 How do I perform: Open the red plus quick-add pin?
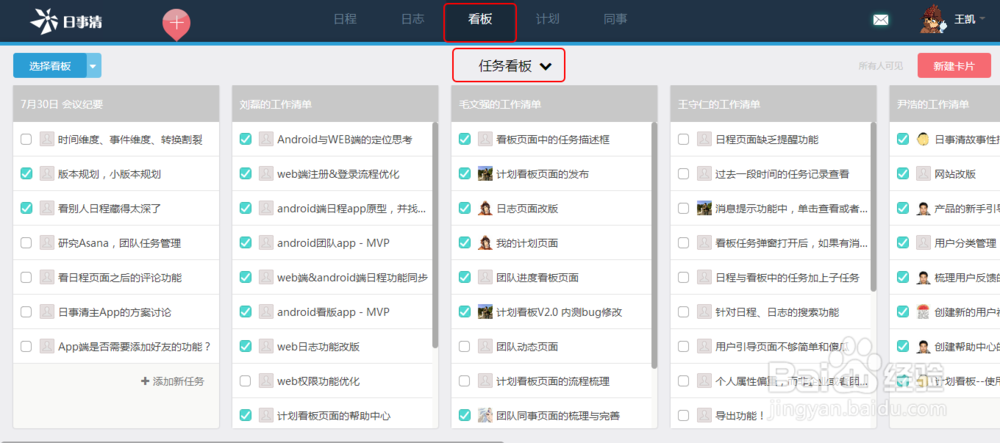(177, 24)
